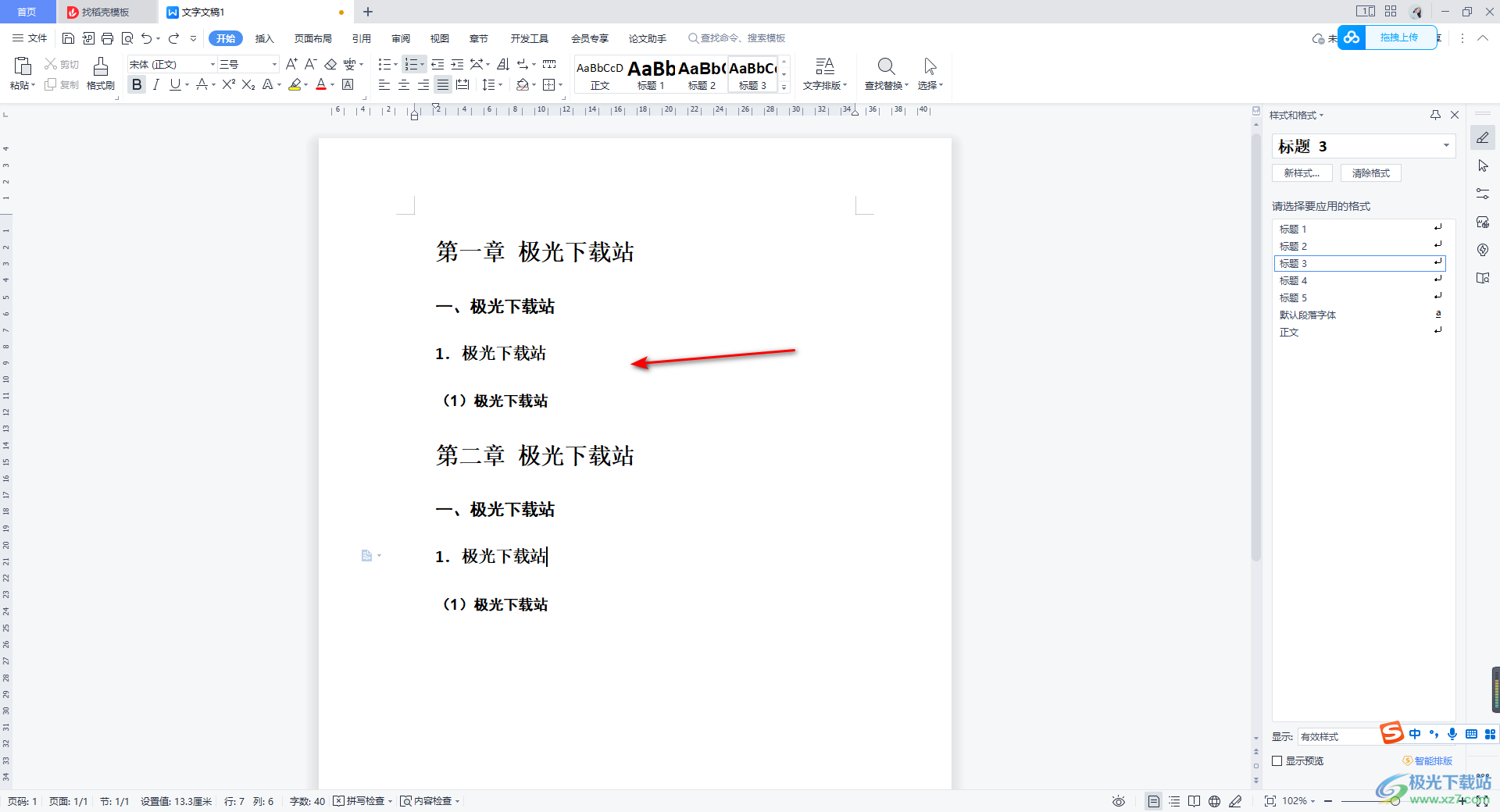Click the Paste clipboard icon

(23, 66)
